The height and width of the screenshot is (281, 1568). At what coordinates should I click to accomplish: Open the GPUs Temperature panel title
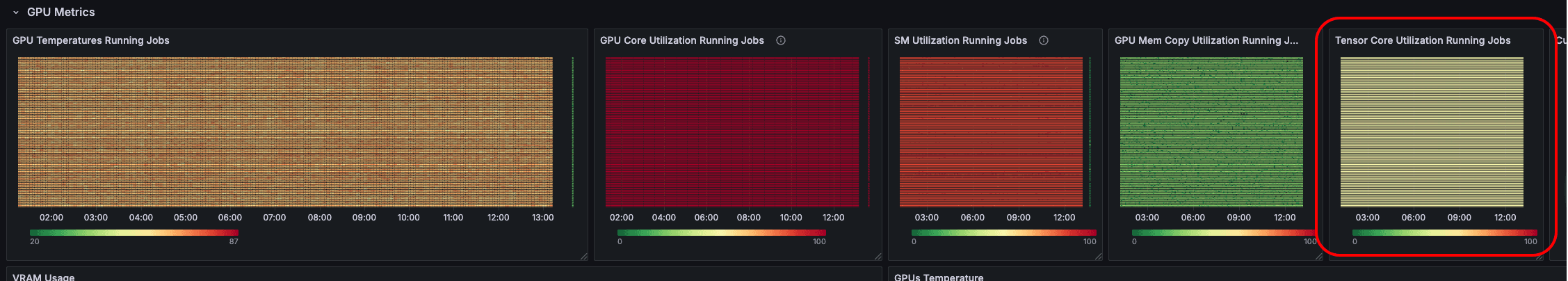tap(939, 277)
